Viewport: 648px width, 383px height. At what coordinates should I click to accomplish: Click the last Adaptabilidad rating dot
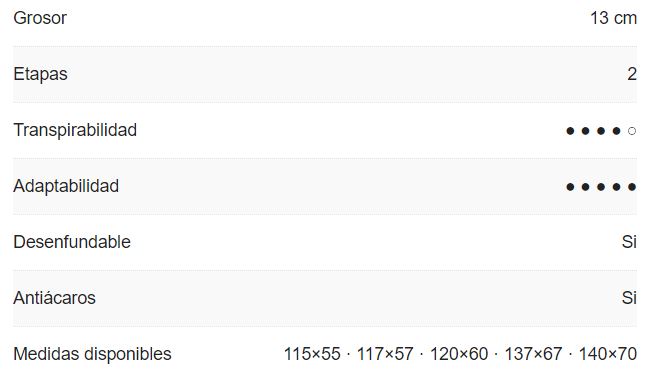632,187
